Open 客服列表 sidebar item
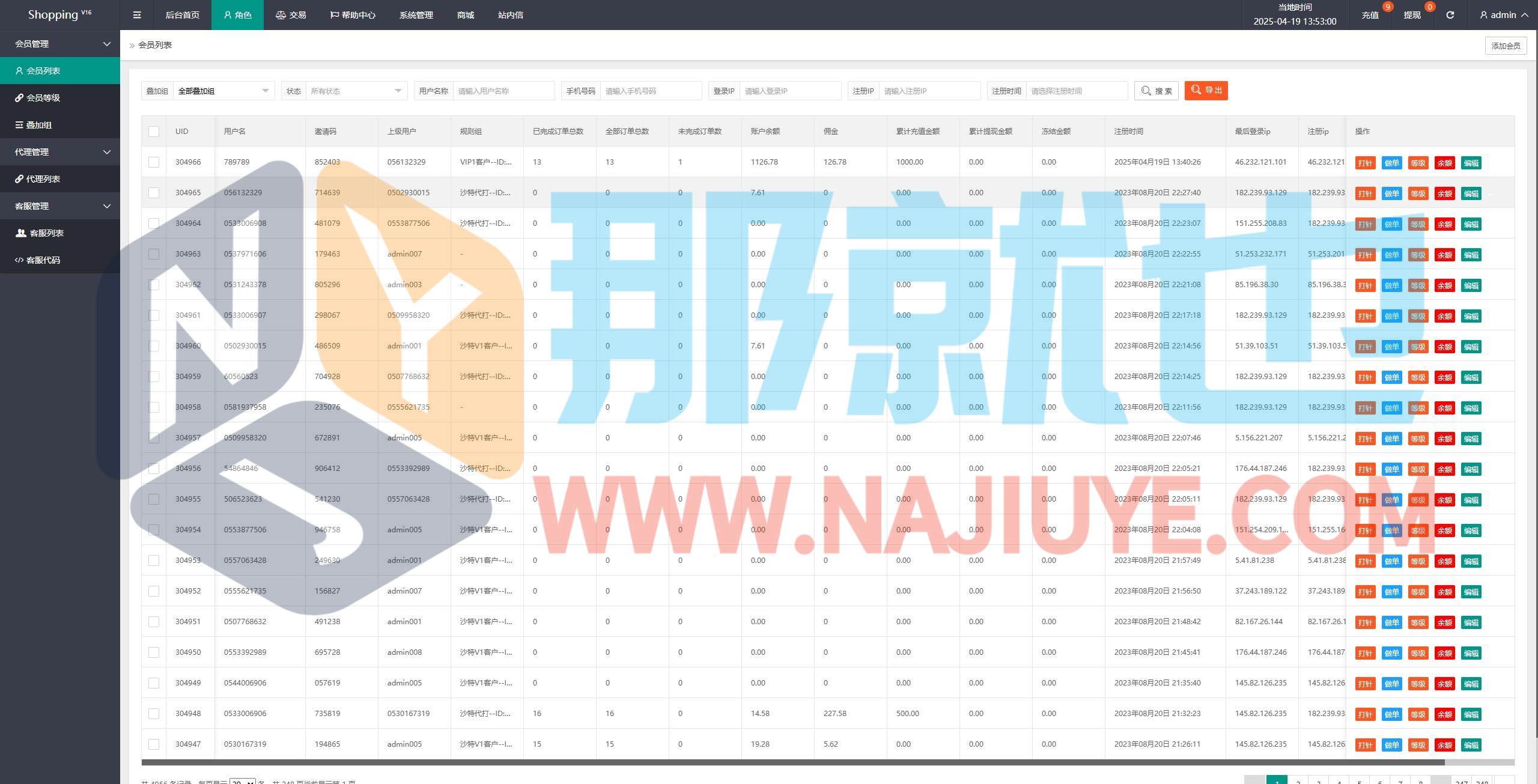This screenshot has height=784, width=1538. (46, 233)
